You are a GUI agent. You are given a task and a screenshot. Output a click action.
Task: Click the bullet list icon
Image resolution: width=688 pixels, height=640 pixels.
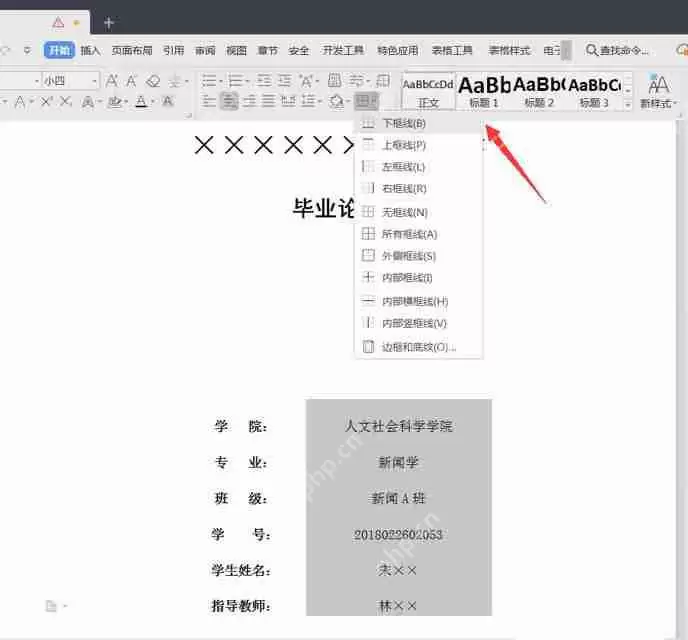[209, 81]
